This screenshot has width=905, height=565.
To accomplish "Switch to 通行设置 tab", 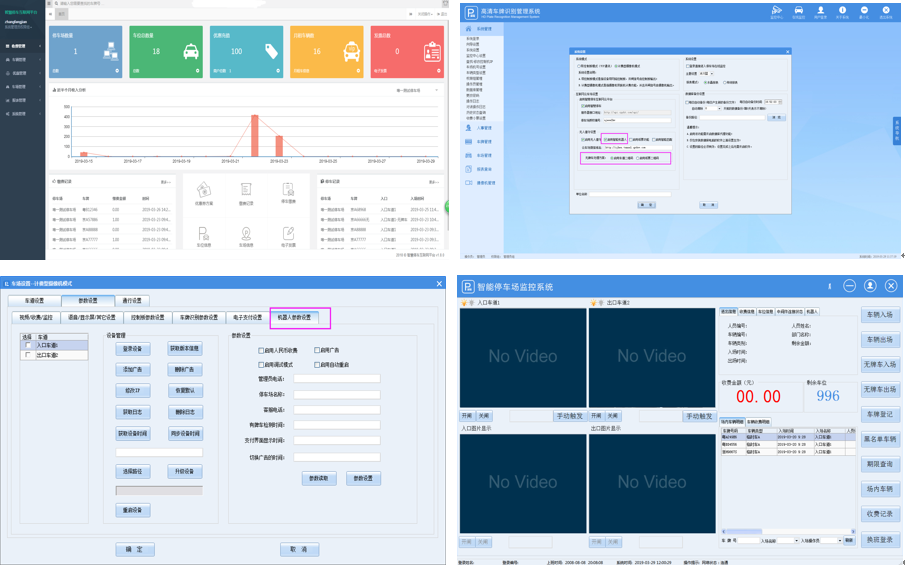I will (x=132, y=300).
